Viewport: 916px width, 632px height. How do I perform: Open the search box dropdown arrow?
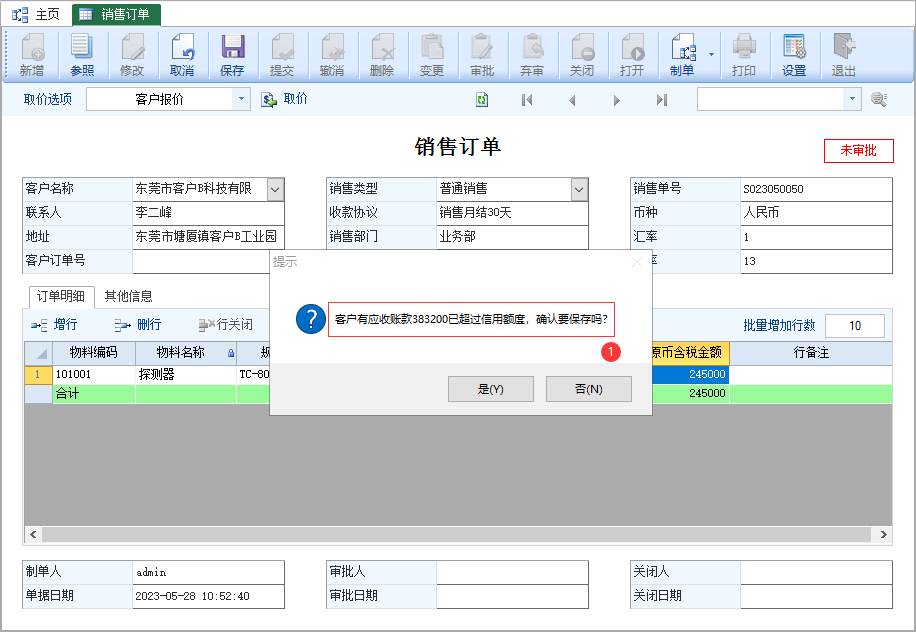click(852, 99)
